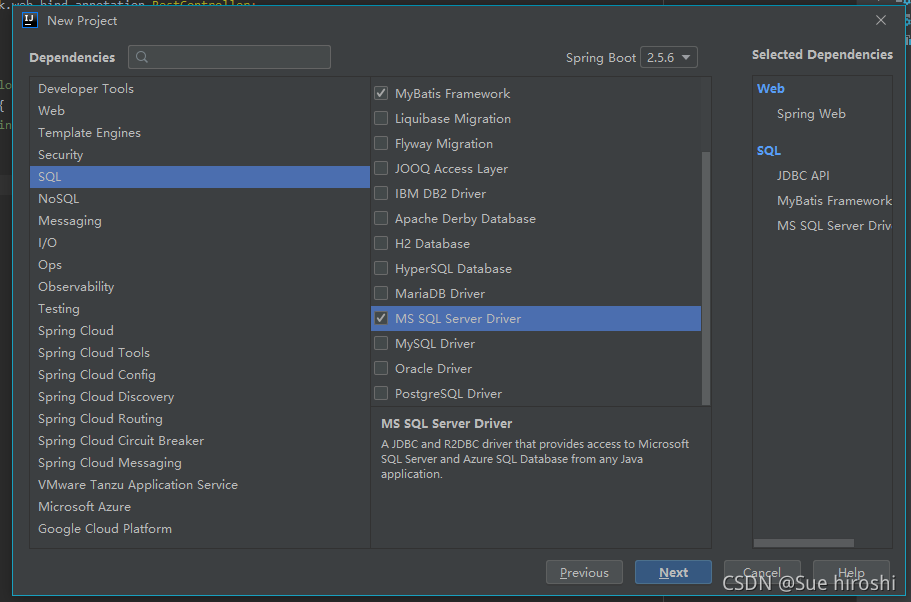Select the Spring Cloud Routing category
911x602 pixels.
click(200, 419)
